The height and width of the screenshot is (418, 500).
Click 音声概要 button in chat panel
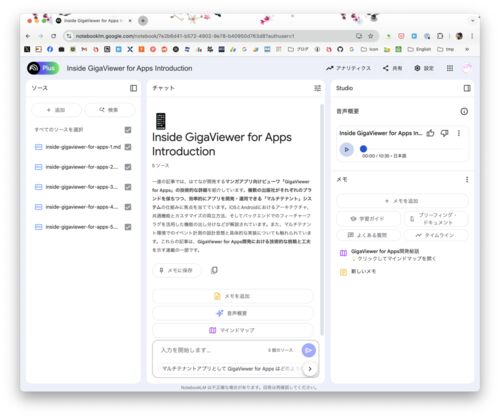233,313
